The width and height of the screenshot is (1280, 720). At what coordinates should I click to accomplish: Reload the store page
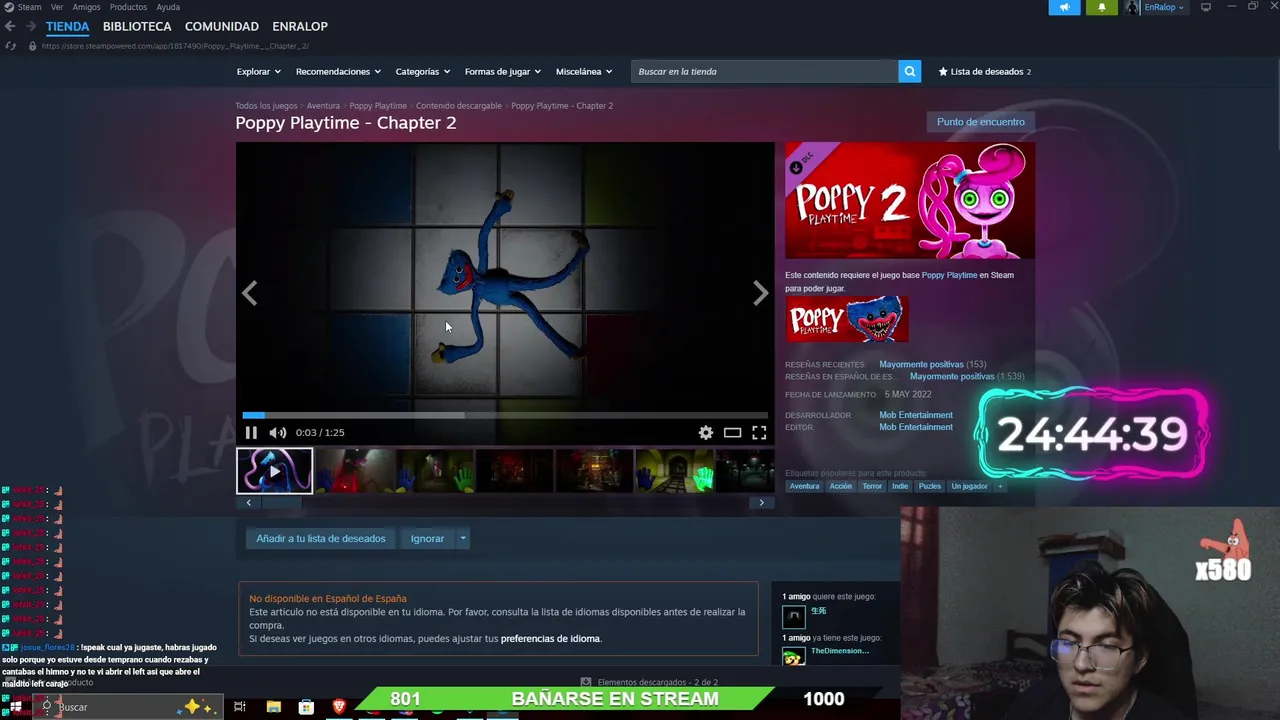pos(10,46)
